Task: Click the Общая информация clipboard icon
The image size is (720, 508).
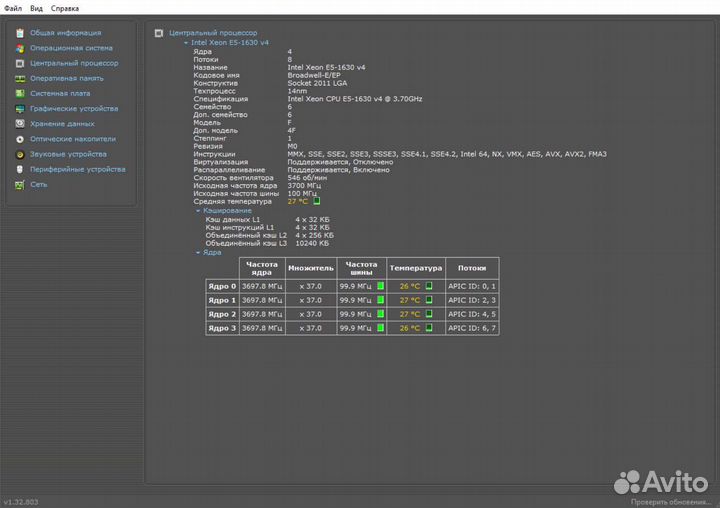Action: coord(20,33)
